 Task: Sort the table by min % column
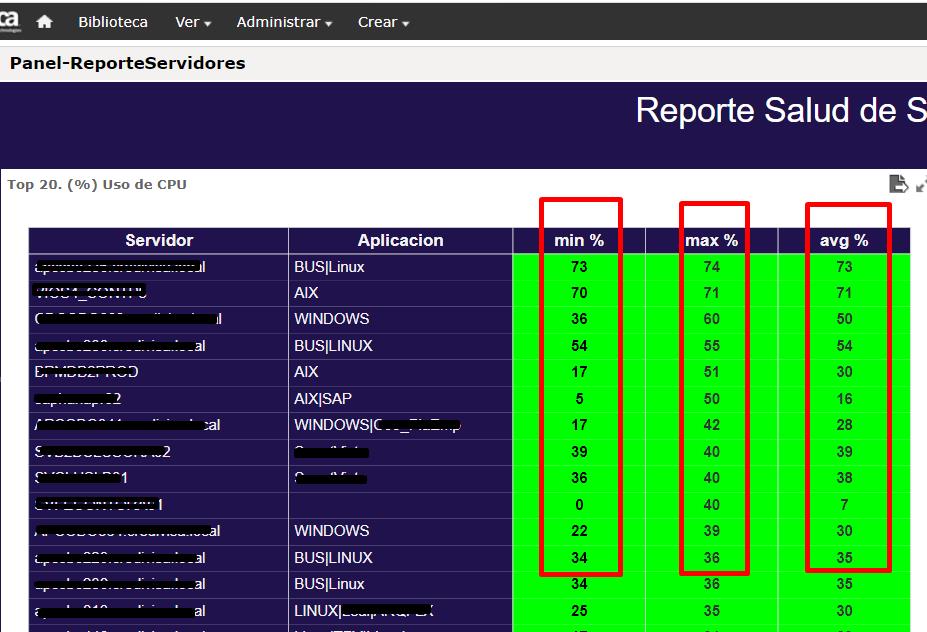580,240
